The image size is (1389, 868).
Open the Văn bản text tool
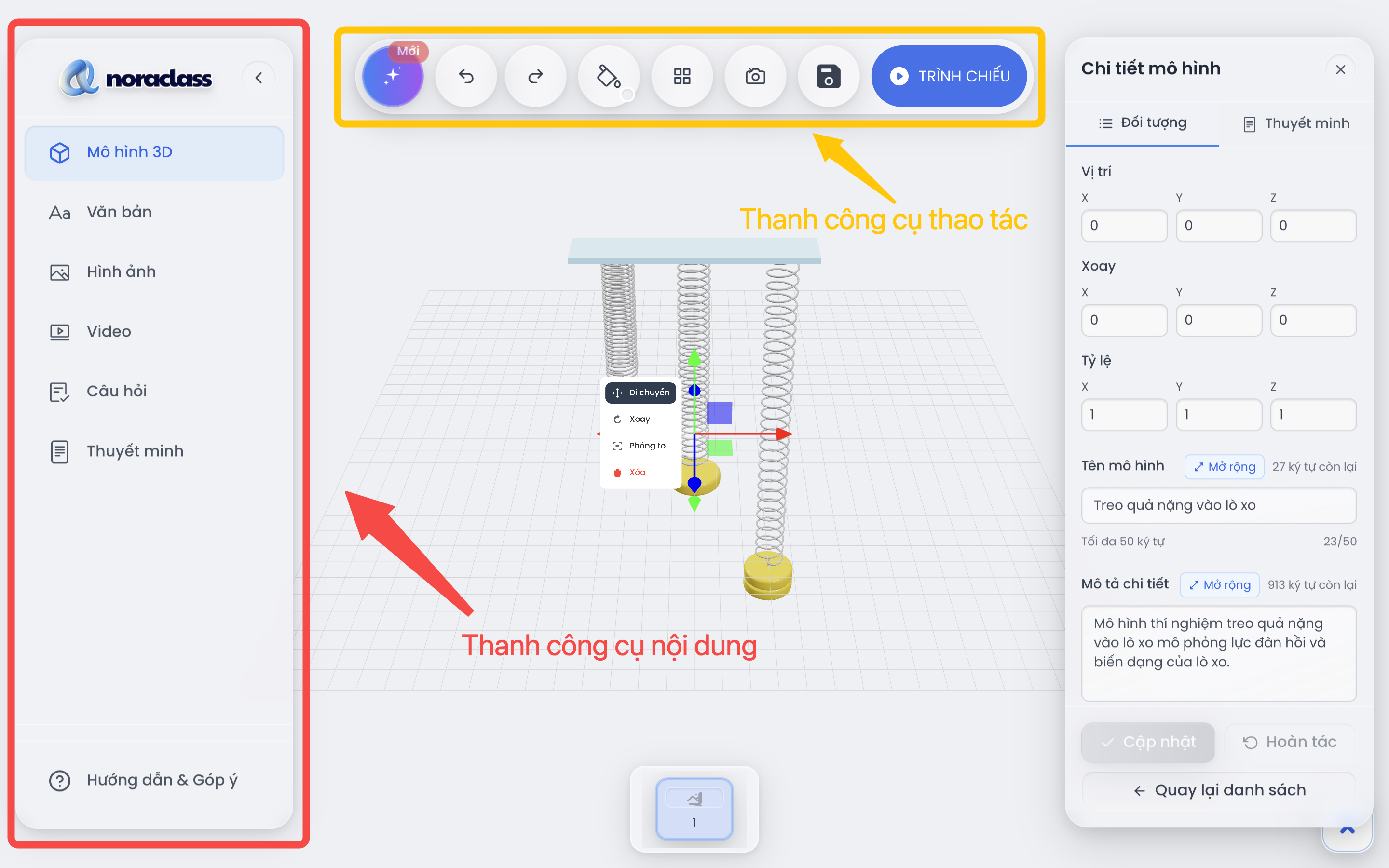coord(154,212)
